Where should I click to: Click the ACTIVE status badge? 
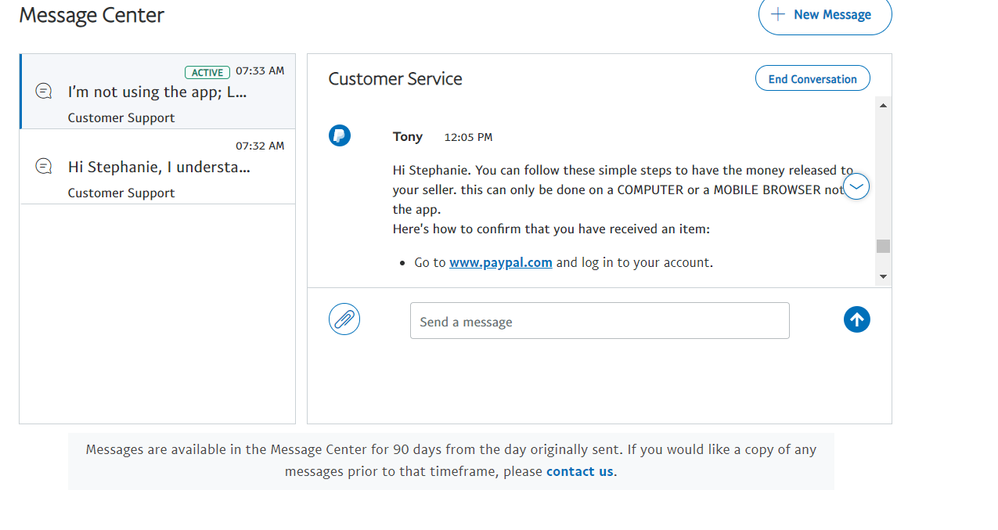(x=207, y=73)
